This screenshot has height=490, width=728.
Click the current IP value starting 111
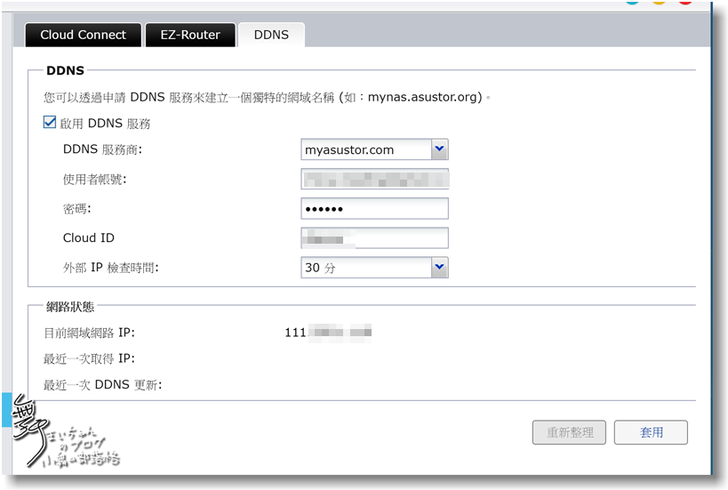pyautogui.click(x=328, y=333)
